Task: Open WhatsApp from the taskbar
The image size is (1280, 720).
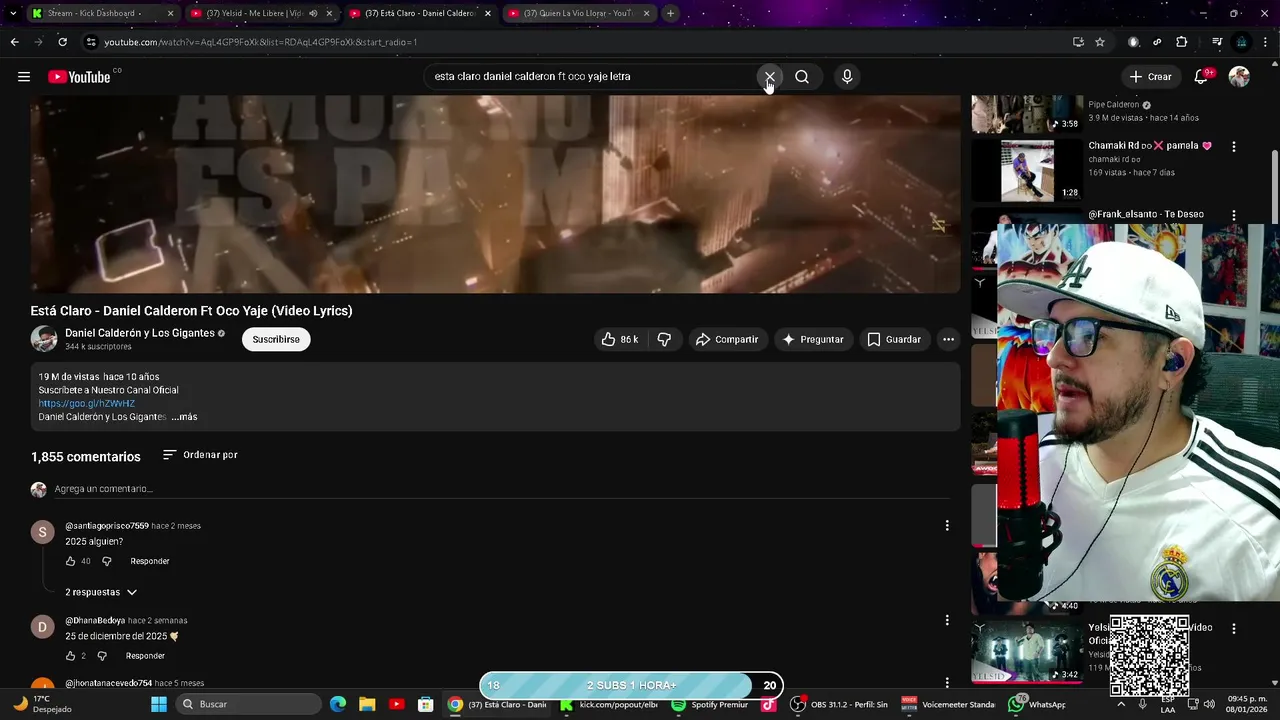Action: pyautogui.click(x=1038, y=704)
